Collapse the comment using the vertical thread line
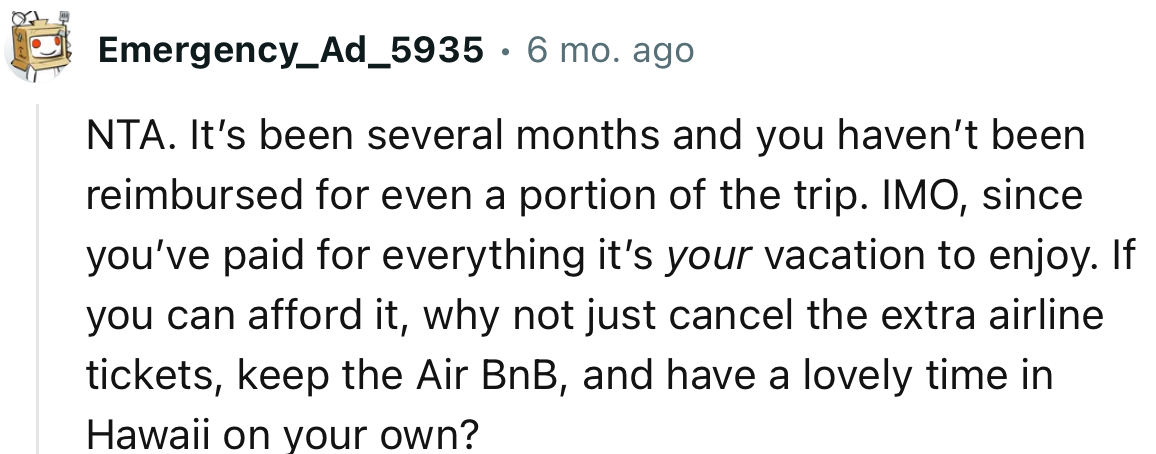Image resolution: width=1156 pixels, height=454 pixels. [x=38, y=279]
